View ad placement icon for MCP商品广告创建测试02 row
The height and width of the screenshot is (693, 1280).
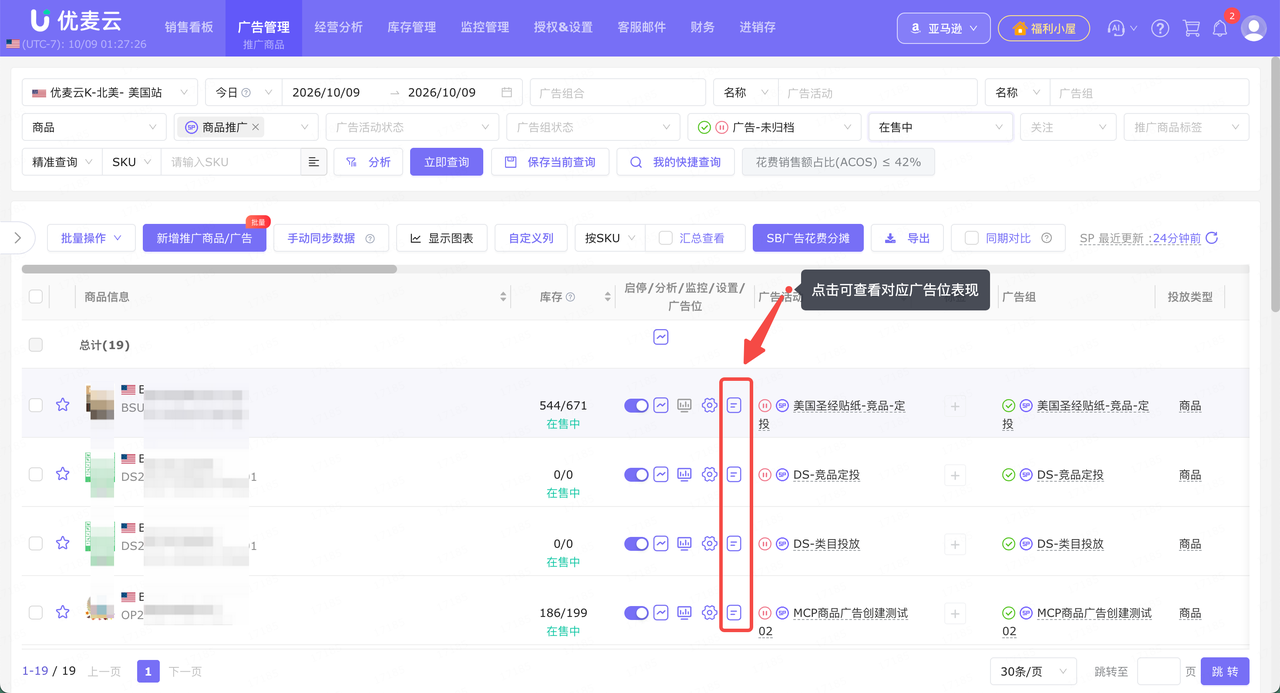[734, 612]
